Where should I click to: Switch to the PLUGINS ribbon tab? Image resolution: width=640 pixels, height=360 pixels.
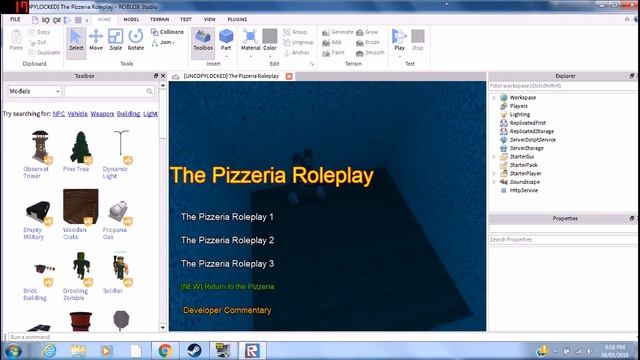pos(237,19)
